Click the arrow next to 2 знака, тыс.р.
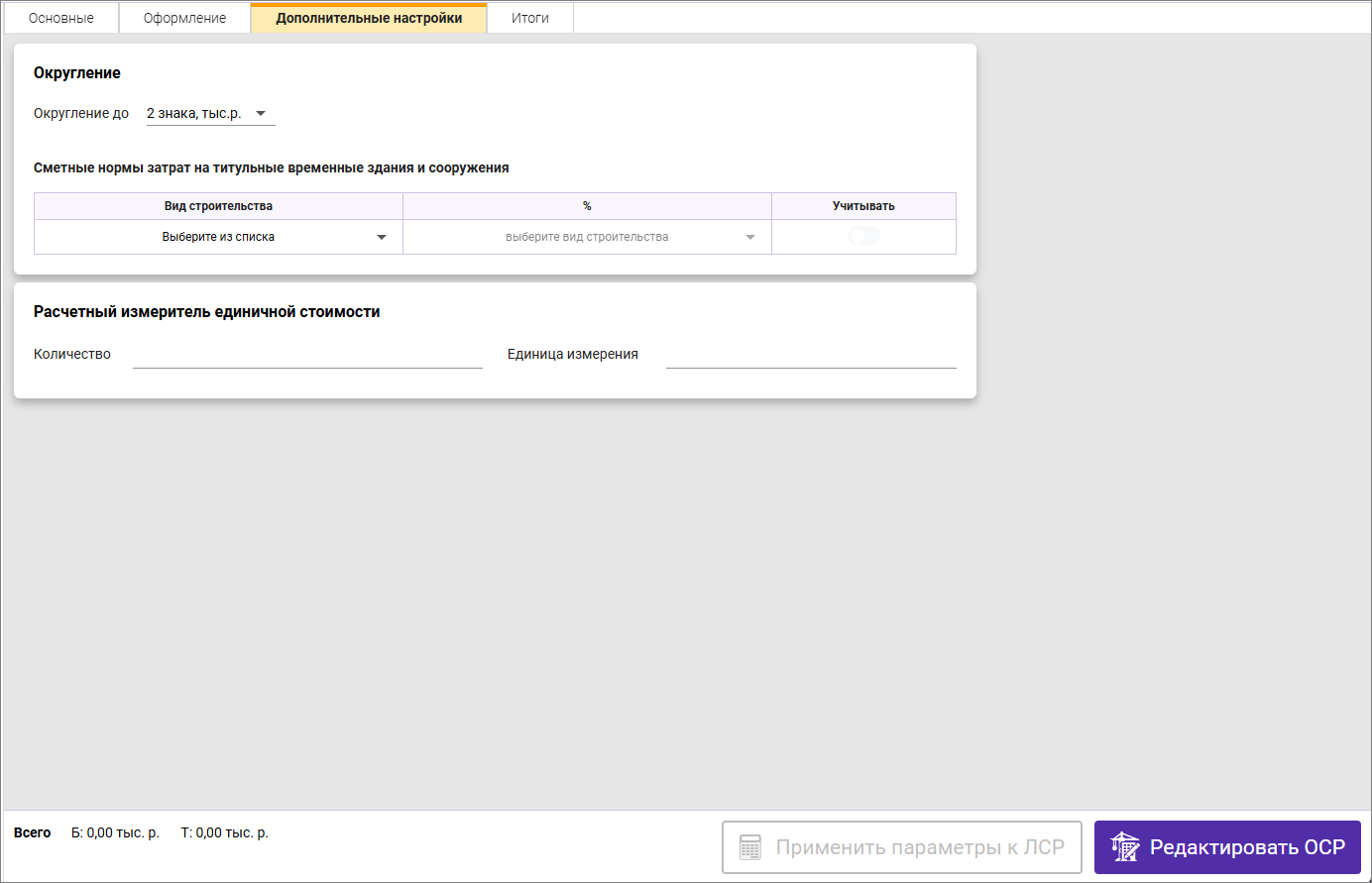 tap(261, 114)
